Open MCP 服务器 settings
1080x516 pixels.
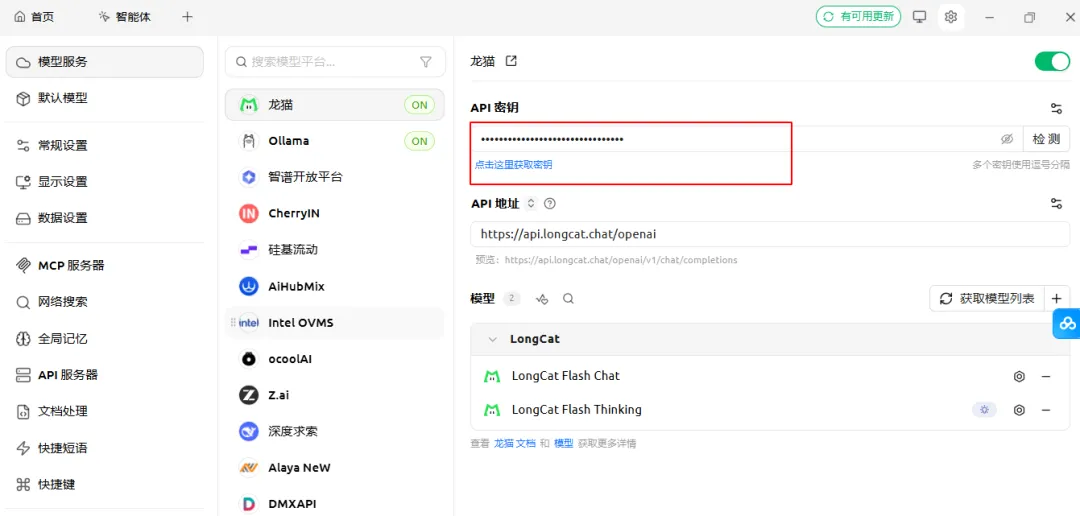[105, 266]
